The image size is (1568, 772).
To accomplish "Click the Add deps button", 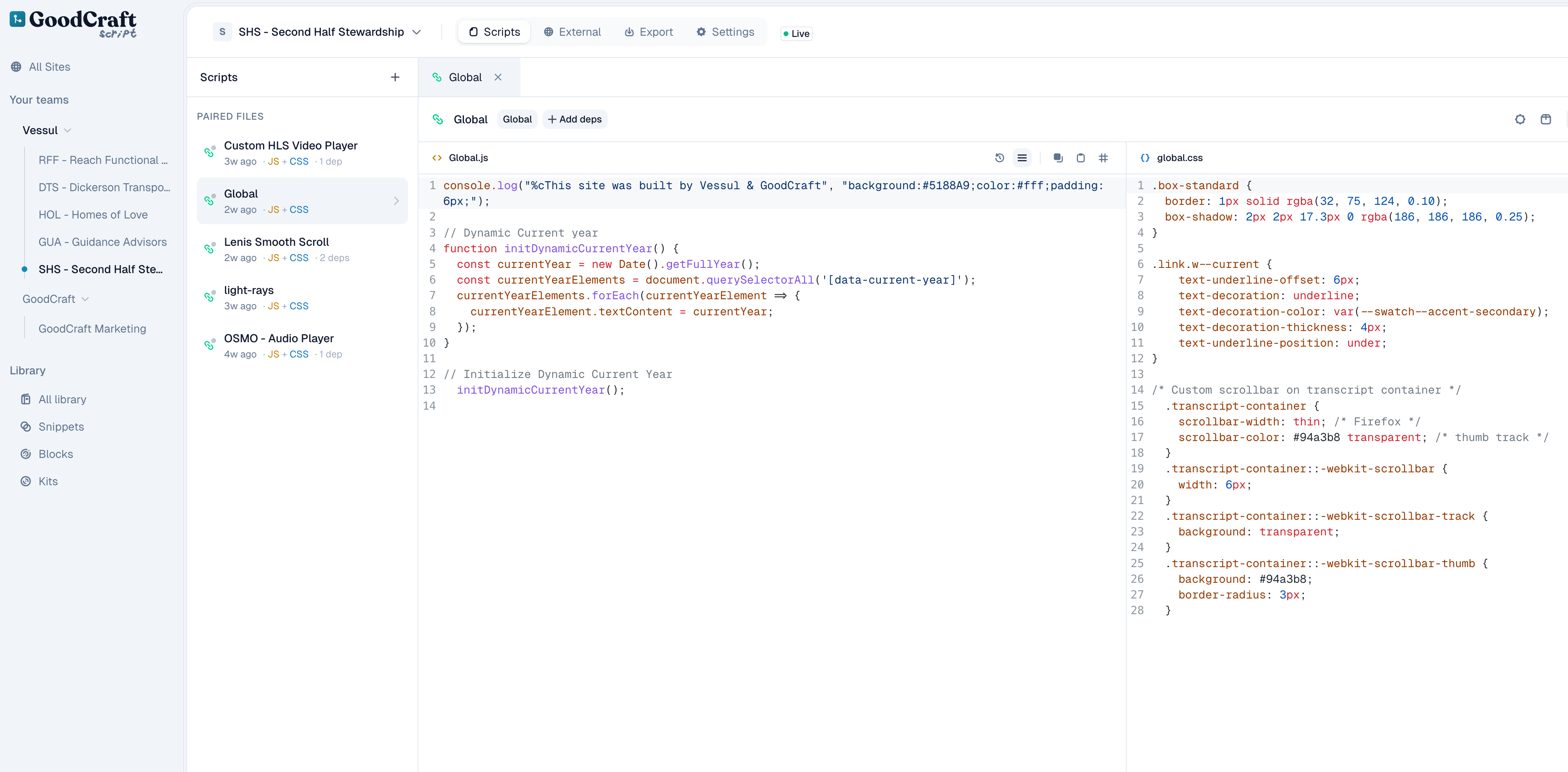I will pyautogui.click(x=574, y=119).
